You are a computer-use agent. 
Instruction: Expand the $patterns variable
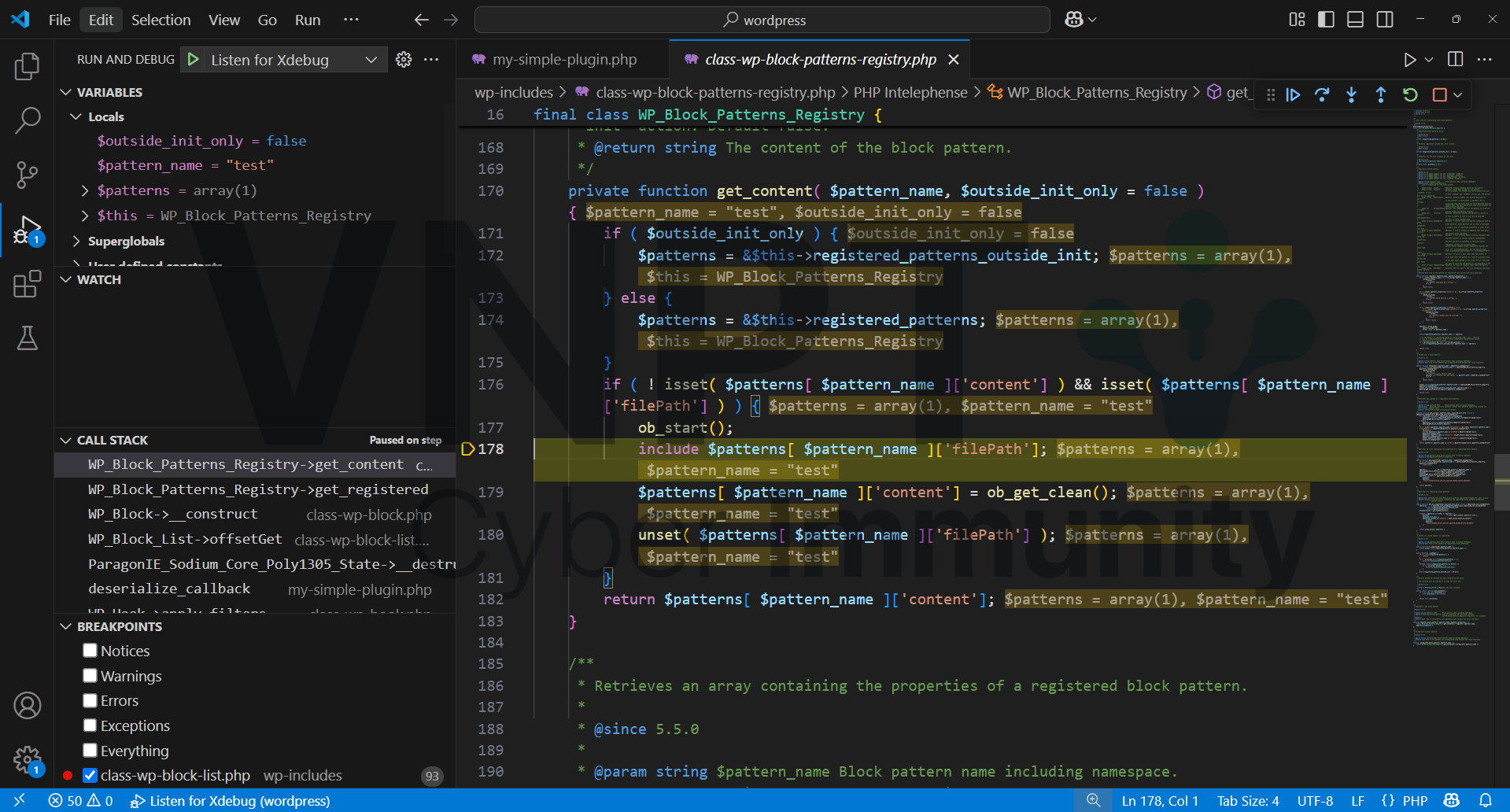(85, 190)
